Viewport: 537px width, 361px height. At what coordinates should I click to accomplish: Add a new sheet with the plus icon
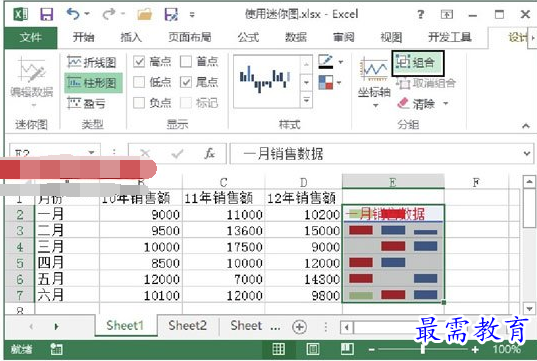[x=299, y=326]
